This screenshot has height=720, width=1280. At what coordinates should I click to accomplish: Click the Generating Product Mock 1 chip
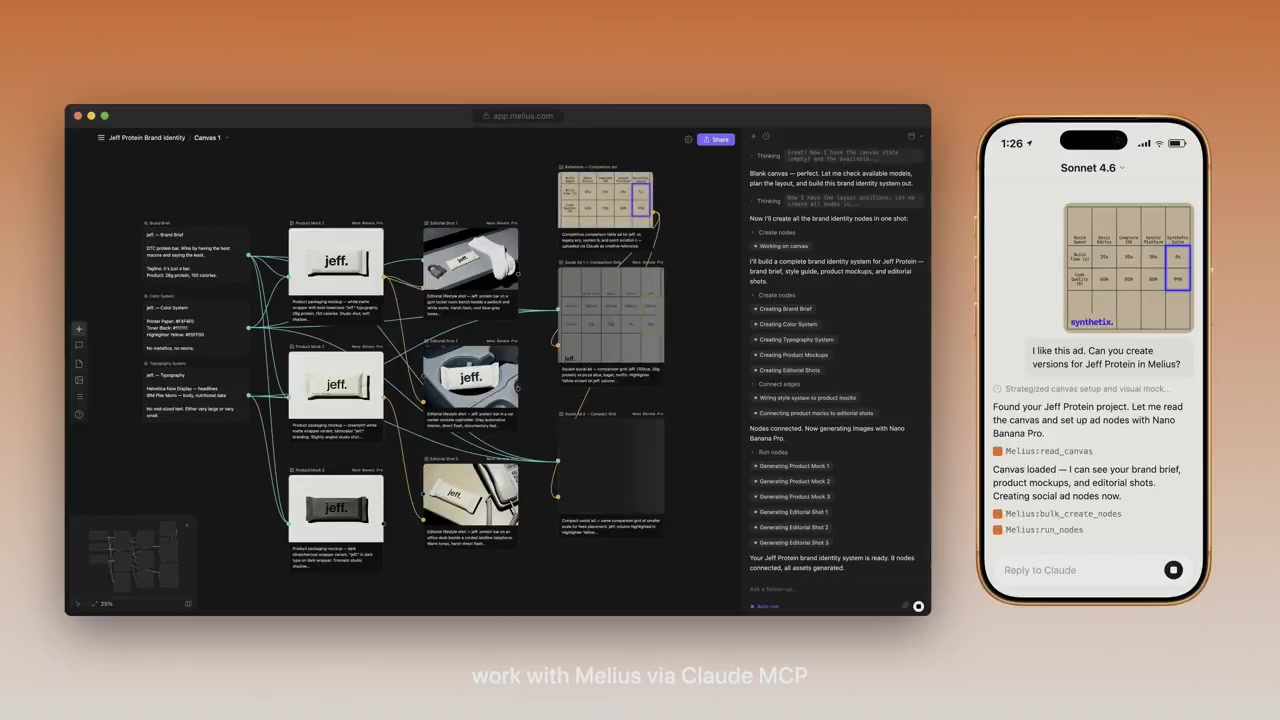[792, 466]
